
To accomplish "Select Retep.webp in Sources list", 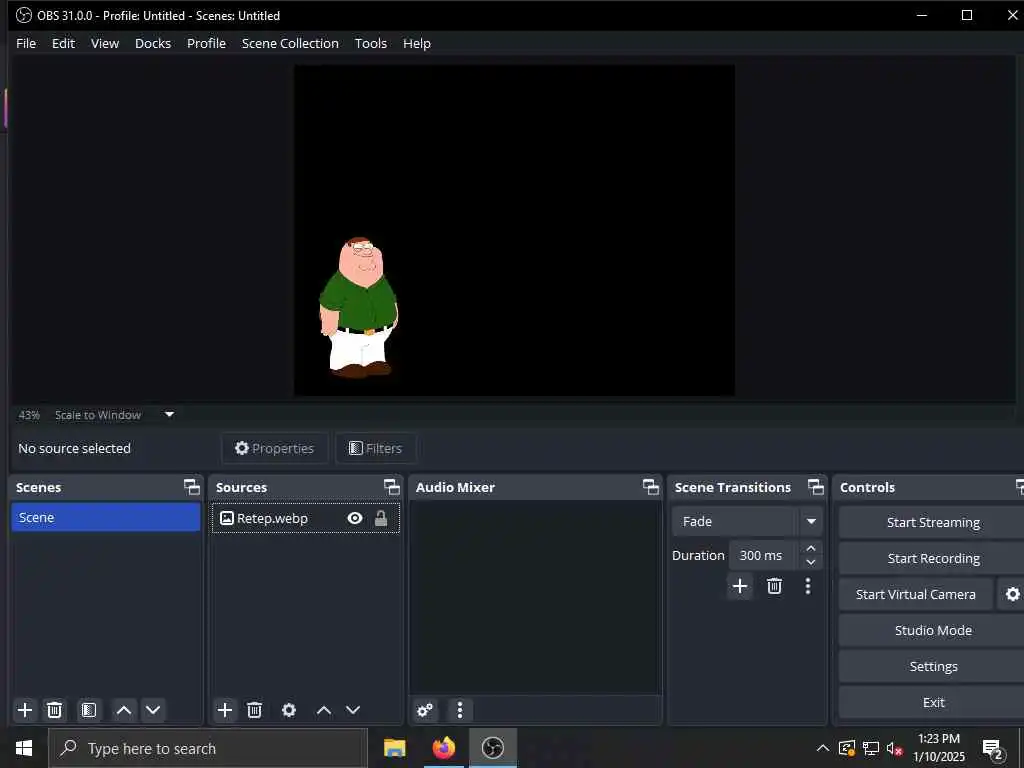I will (x=306, y=519).
